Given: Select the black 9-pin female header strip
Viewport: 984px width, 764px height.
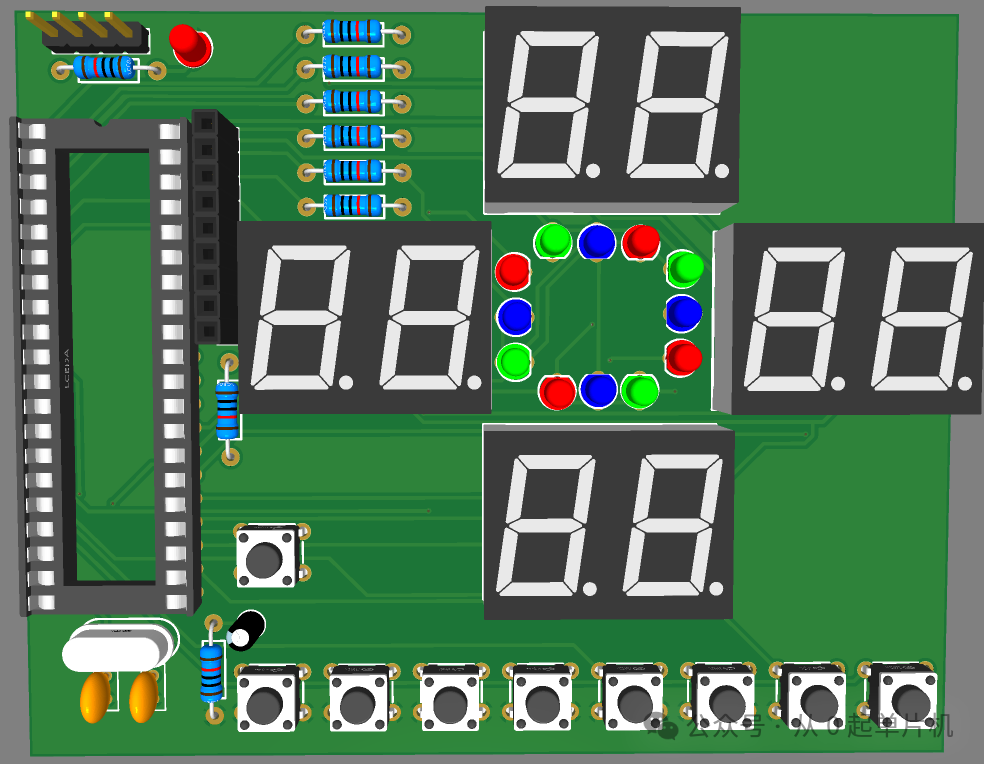Looking at the screenshot, I should [215, 227].
